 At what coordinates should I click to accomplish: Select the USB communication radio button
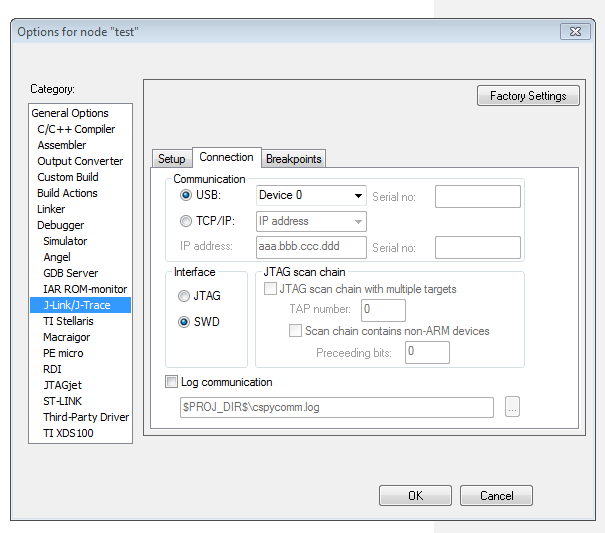click(x=185, y=195)
